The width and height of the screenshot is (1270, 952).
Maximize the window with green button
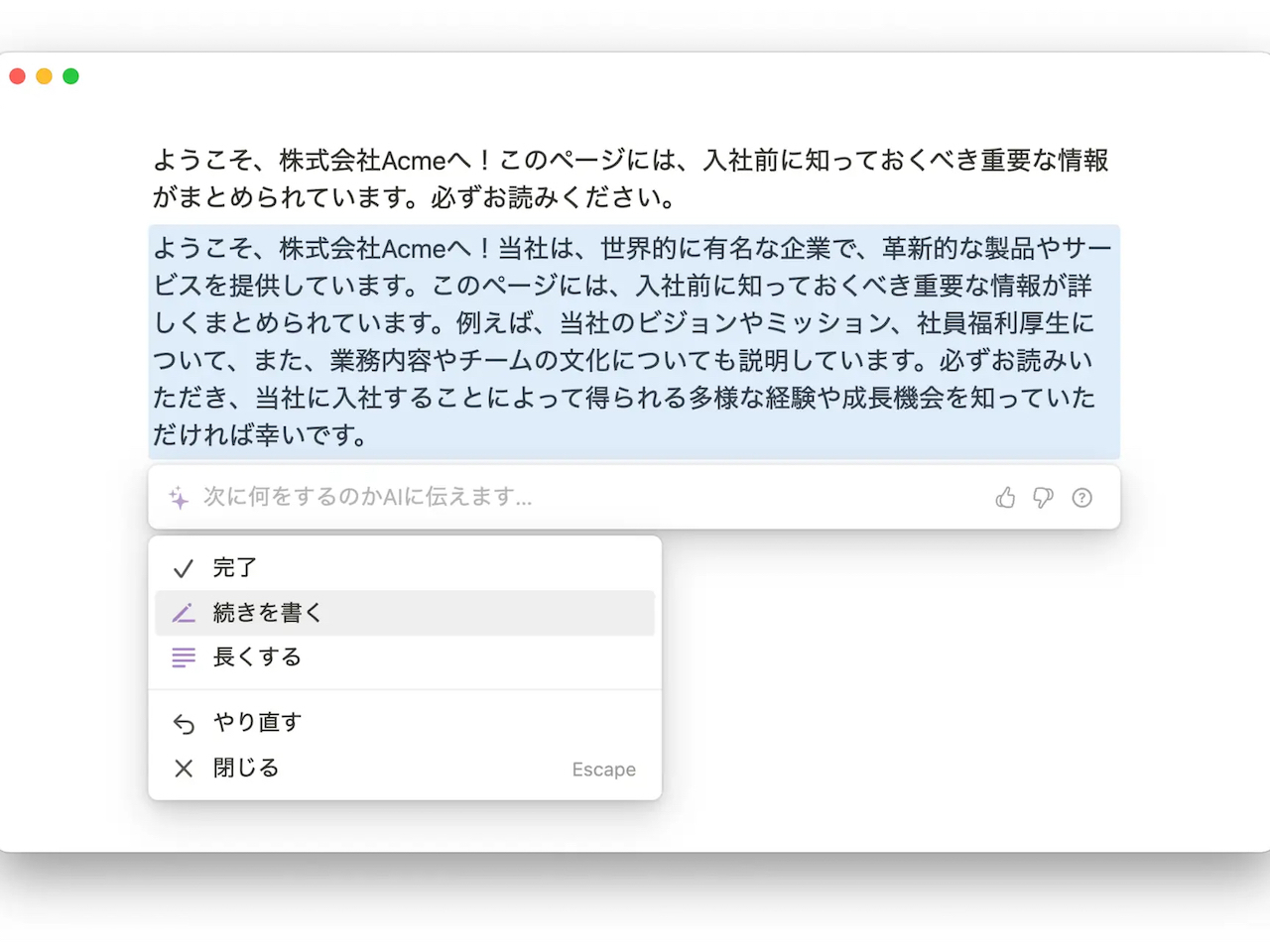click(70, 76)
